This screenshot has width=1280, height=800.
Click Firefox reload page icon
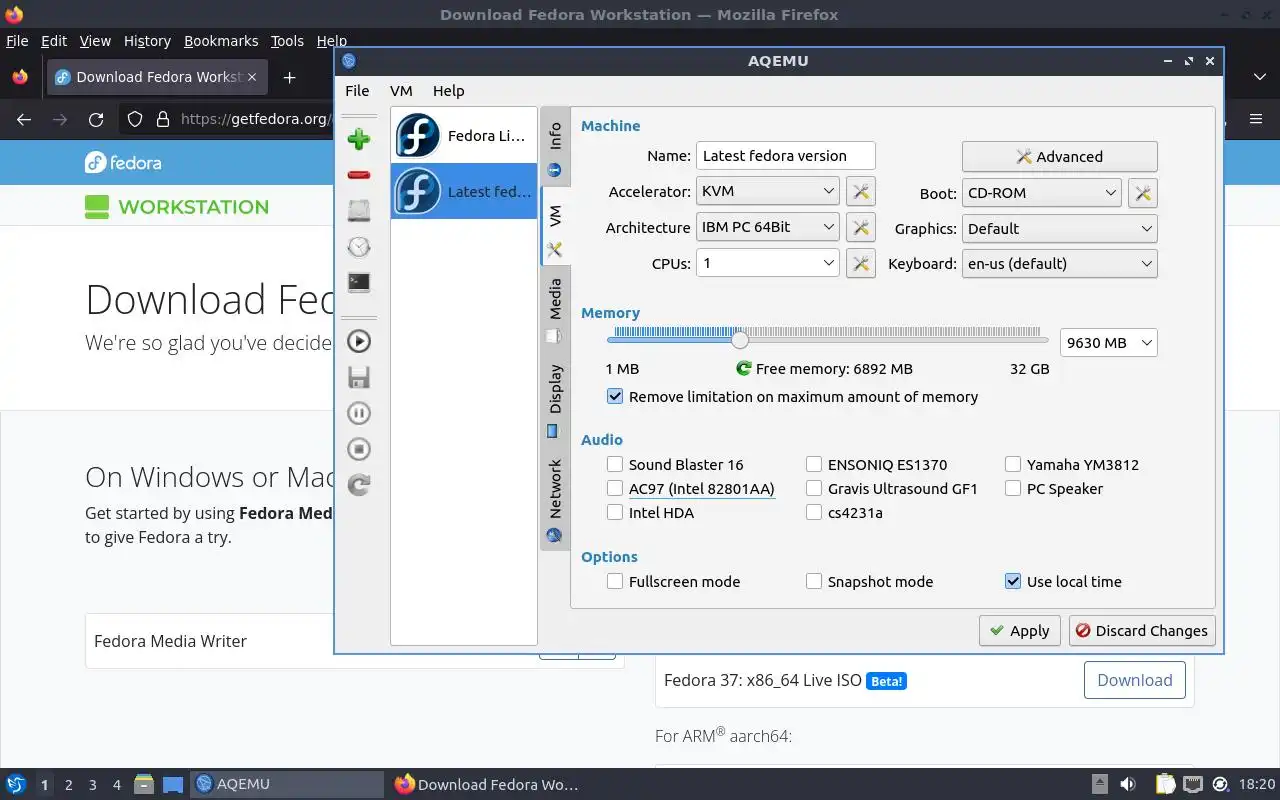pyautogui.click(x=96, y=119)
